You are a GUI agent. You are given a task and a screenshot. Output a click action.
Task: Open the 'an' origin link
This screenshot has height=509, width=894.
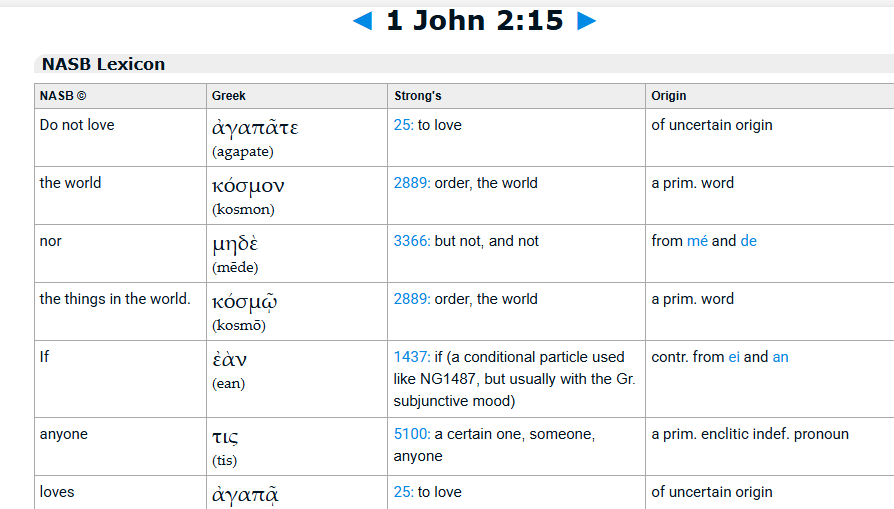click(780, 357)
